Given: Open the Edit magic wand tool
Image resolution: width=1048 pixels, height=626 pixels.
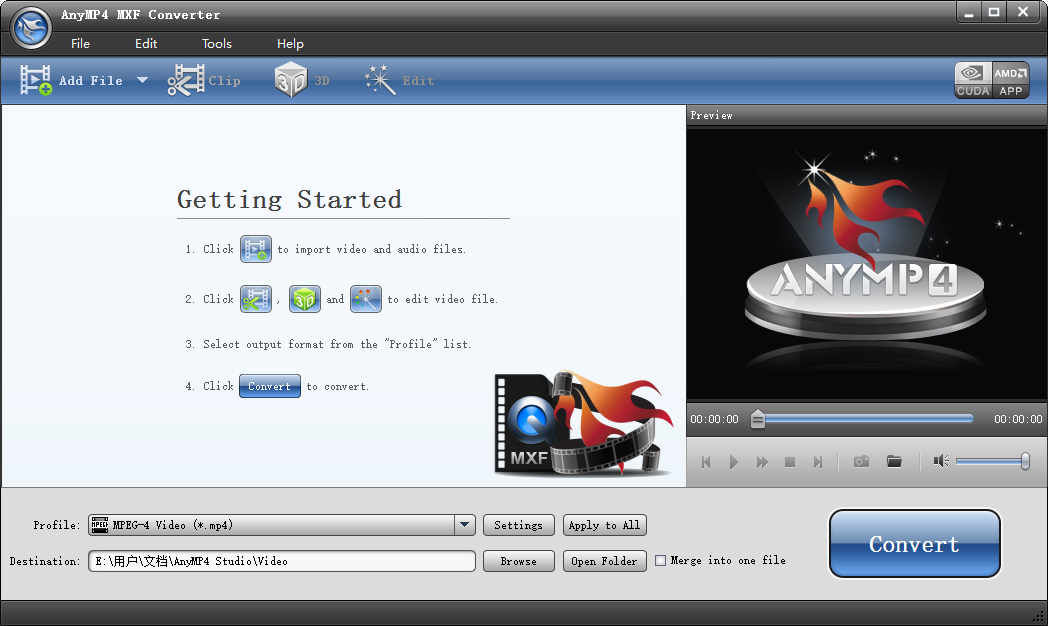Looking at the screenshot, I should click(399, 80).
